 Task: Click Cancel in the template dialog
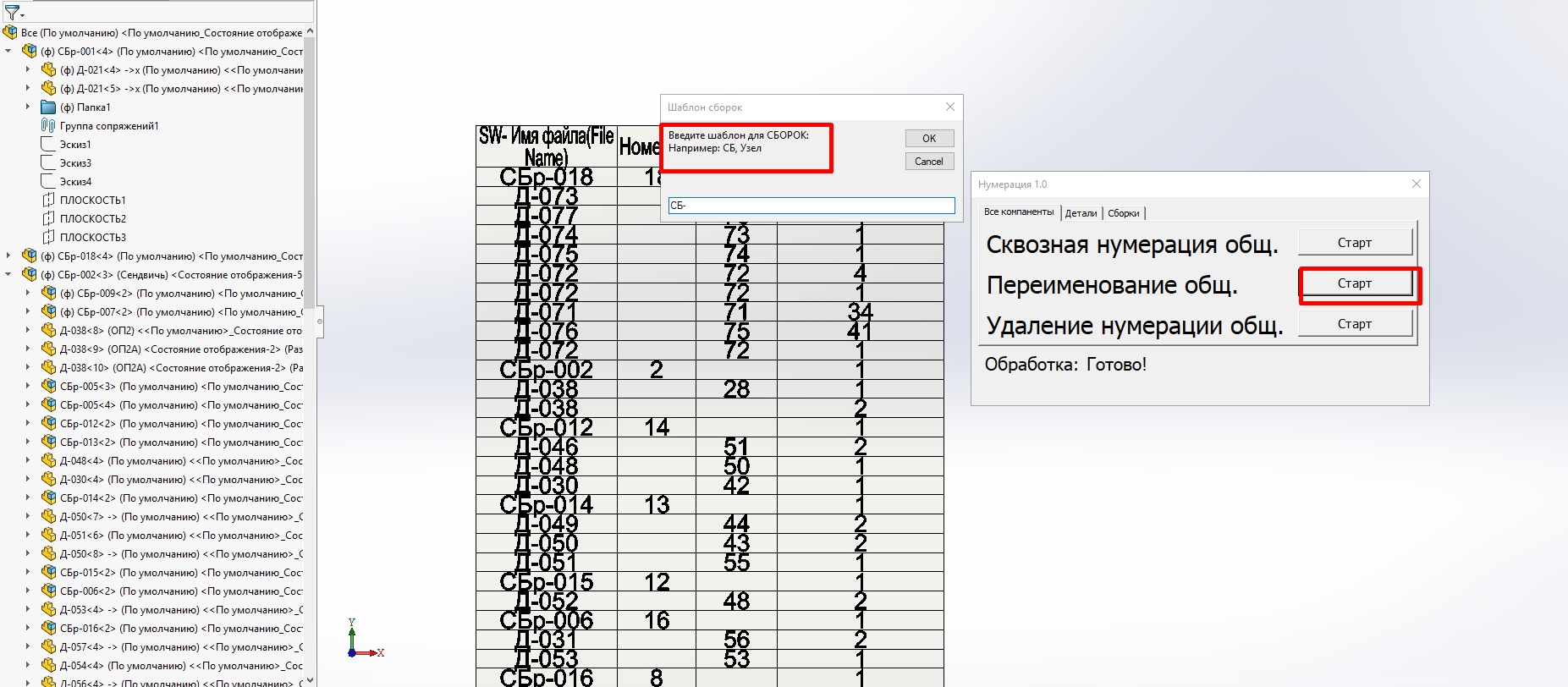928,162
